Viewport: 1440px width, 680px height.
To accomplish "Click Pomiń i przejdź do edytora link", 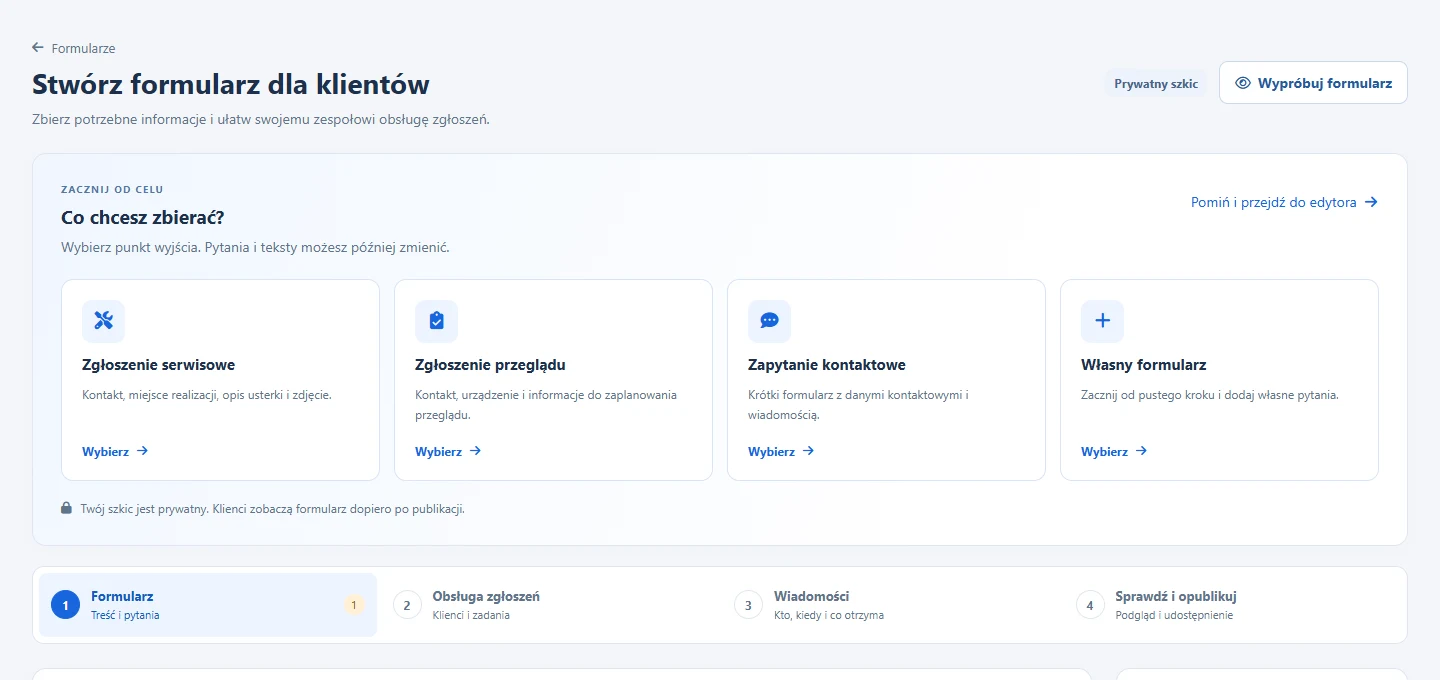I will (1284, 202).
